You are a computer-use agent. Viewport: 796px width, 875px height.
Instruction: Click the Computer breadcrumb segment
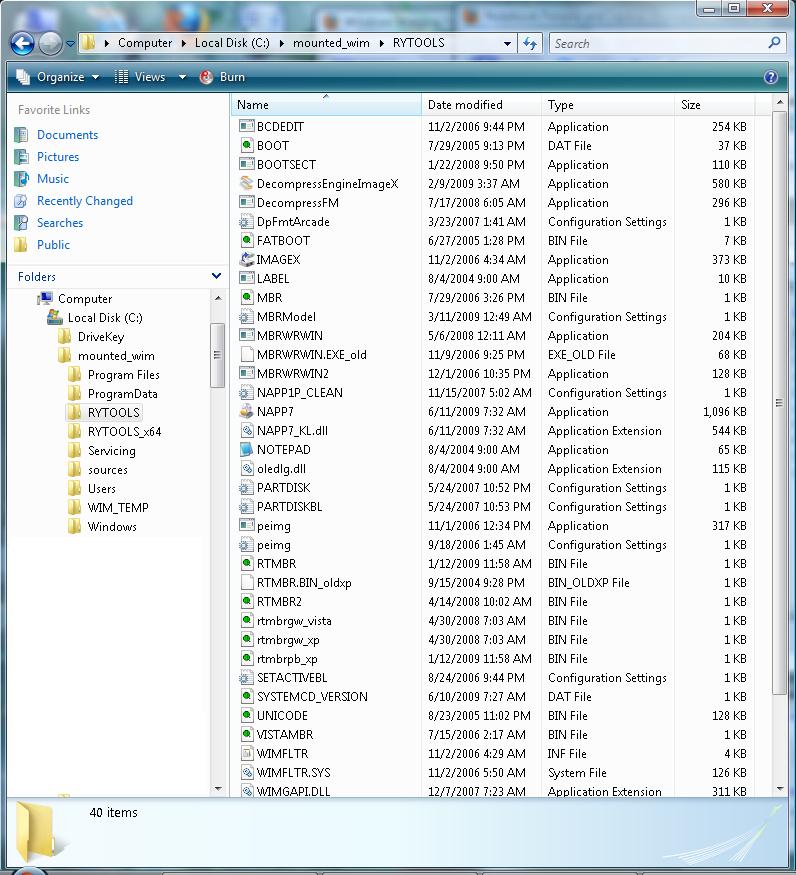[145, 43]
